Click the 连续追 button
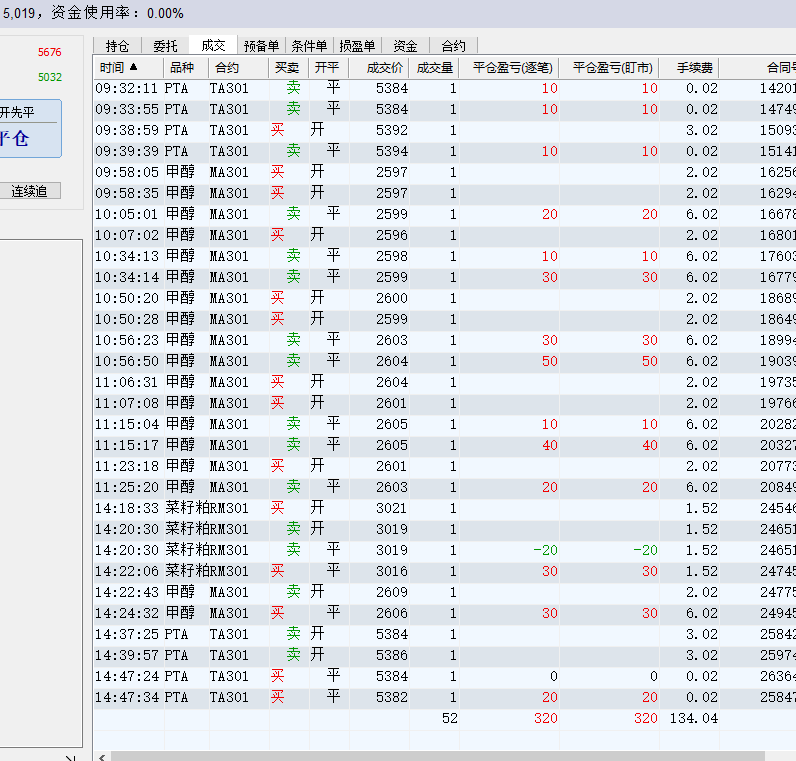Viewport: 796px width, 761px height. tap(30, 191)
